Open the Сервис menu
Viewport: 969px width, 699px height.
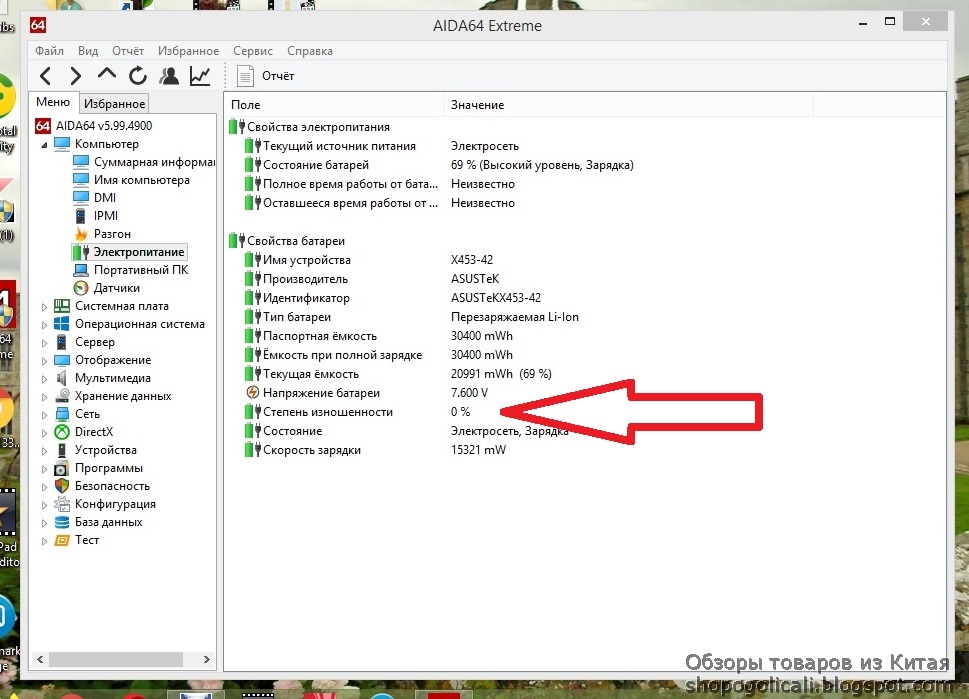coord(253,51)
